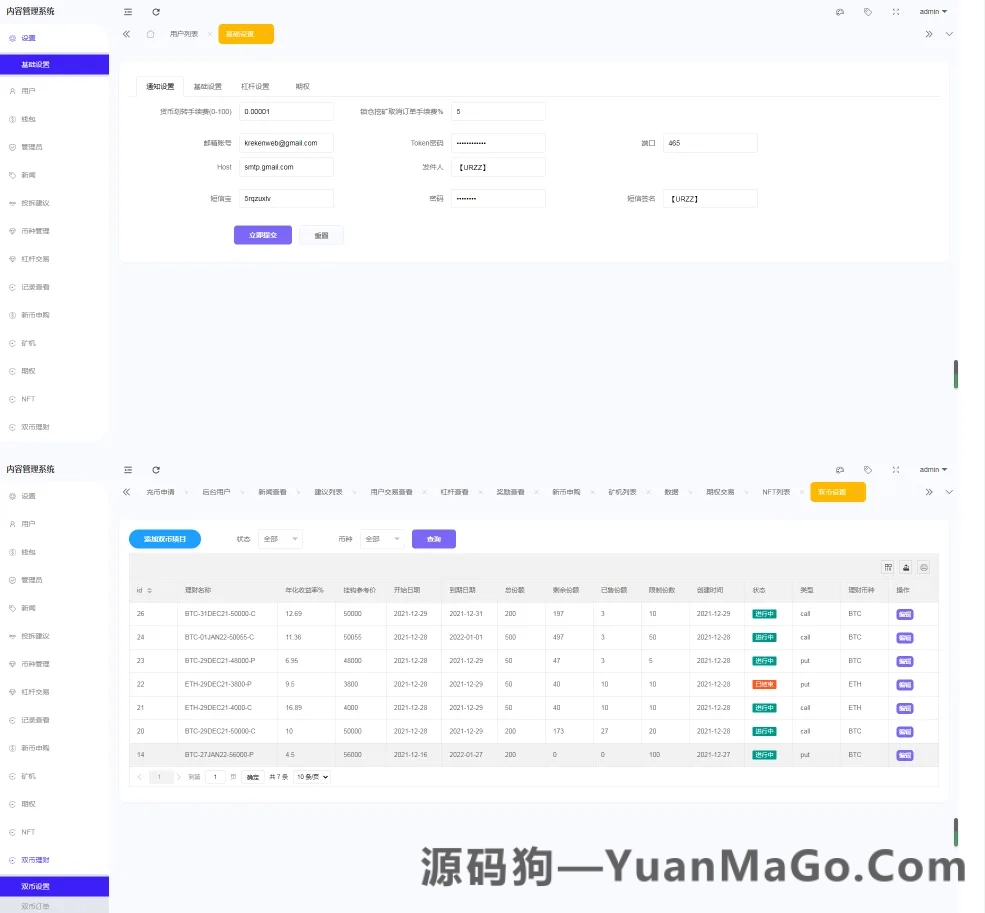This screenshot has height=913, width=985.
Task: Click the fullscreen icon beside admin
Action: point(896,11)
